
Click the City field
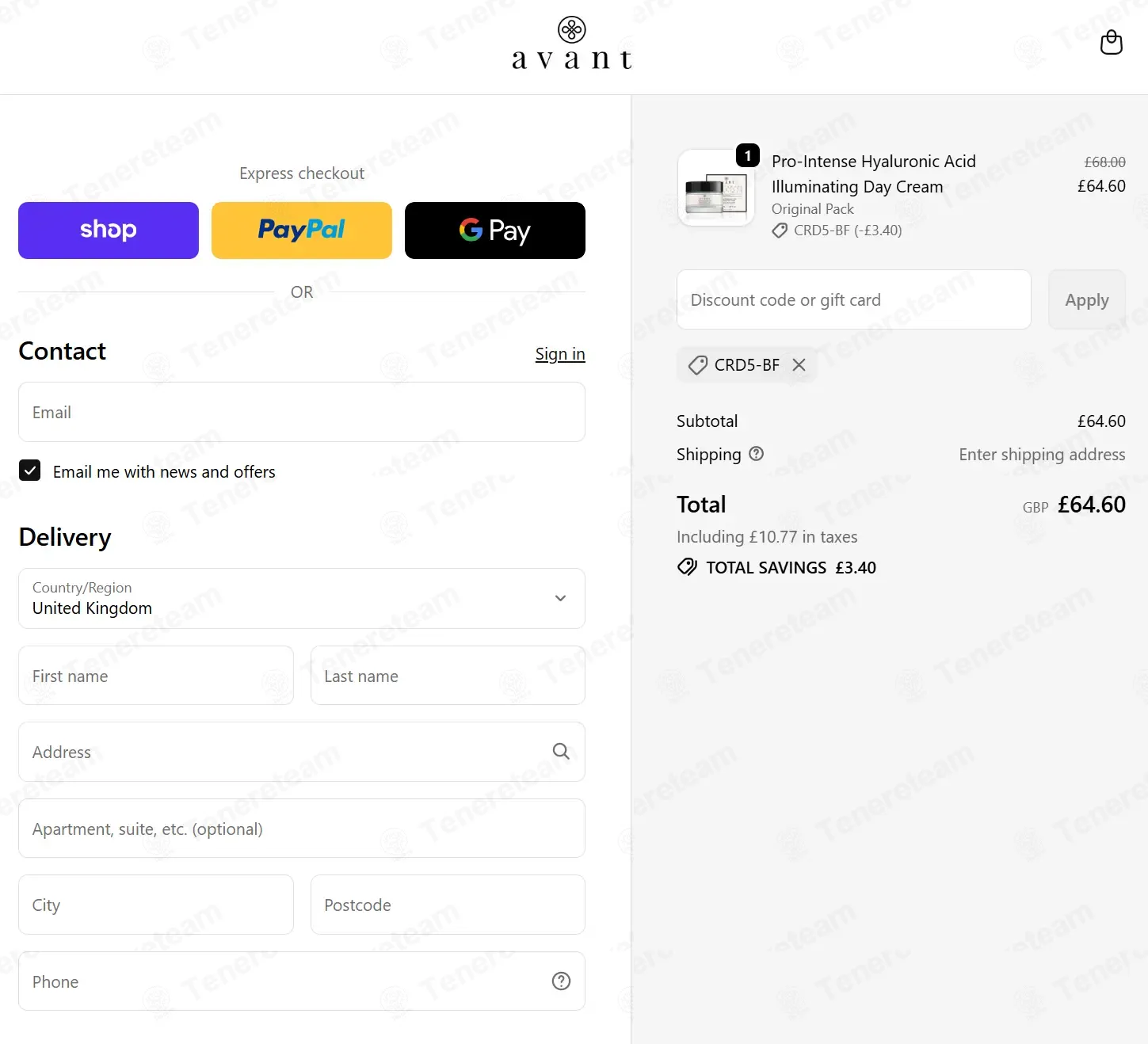(x=156, y=905)
